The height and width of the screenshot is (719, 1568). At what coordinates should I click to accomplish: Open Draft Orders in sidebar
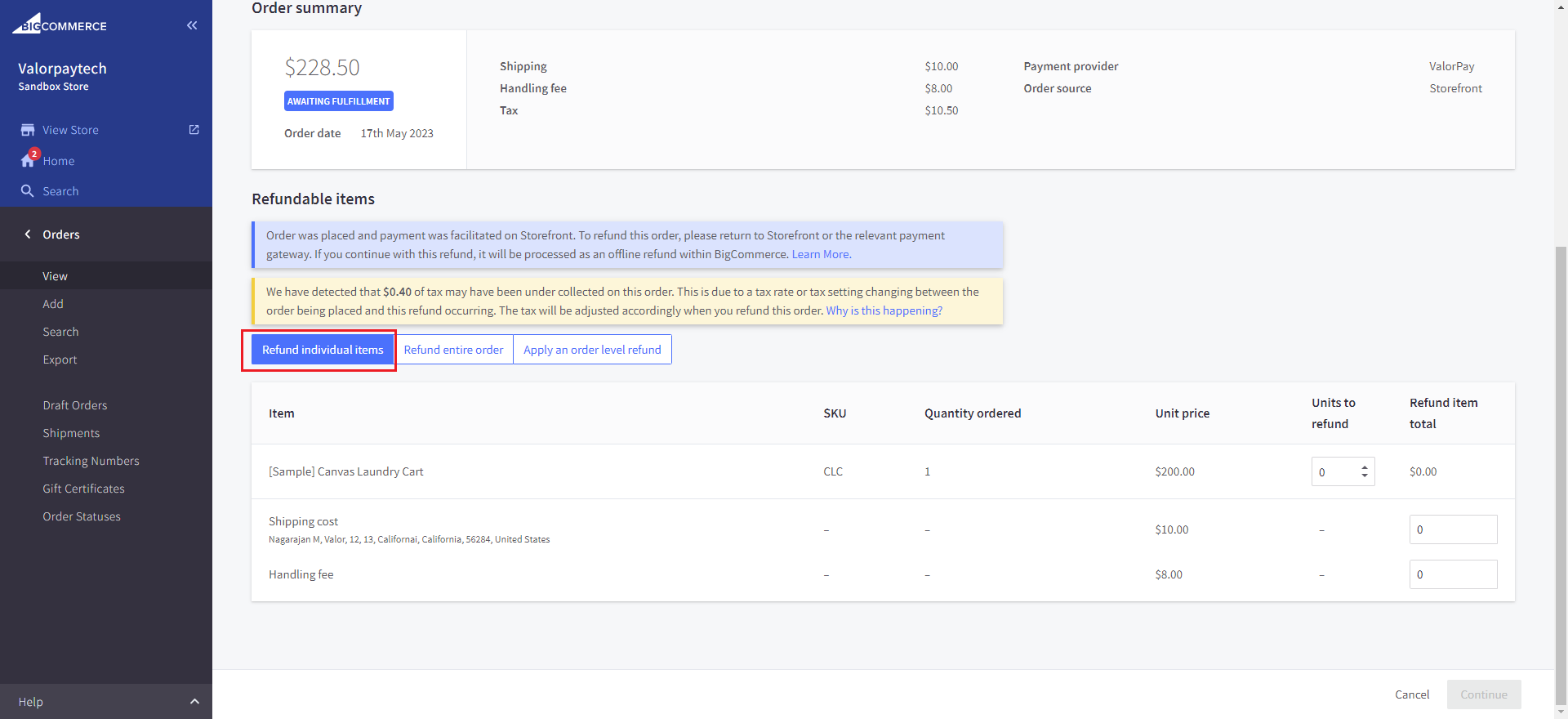tap(75, 405)
